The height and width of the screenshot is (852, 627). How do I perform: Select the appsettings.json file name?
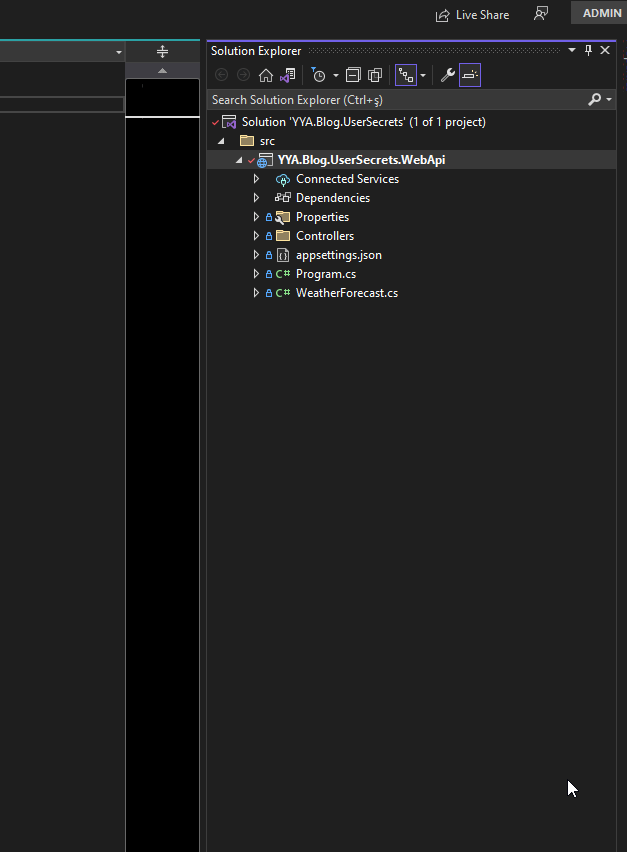tap(338, 255)
